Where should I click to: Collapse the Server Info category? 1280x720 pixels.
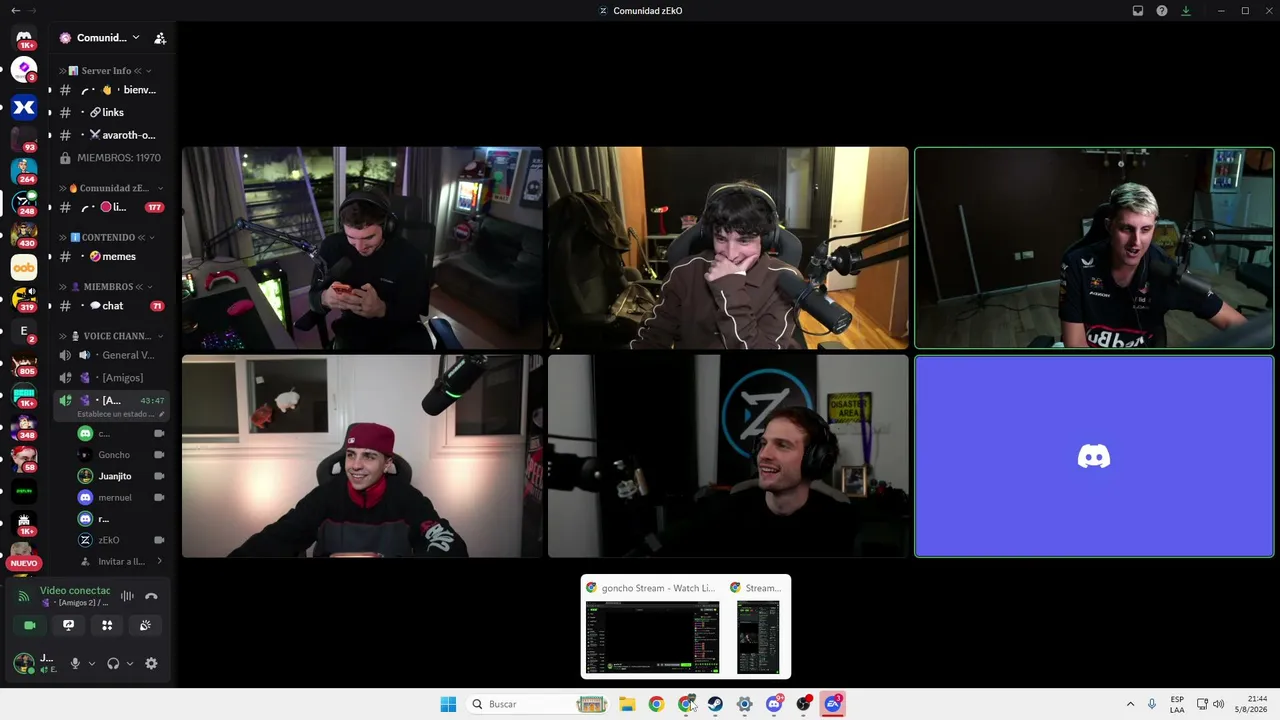[x=106, y=71]
